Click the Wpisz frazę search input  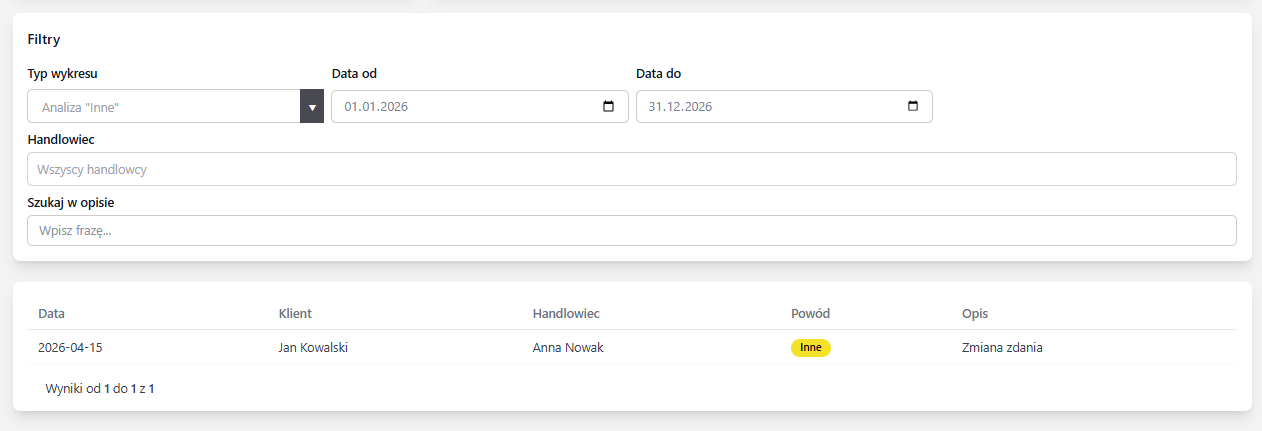pos(631,230)
